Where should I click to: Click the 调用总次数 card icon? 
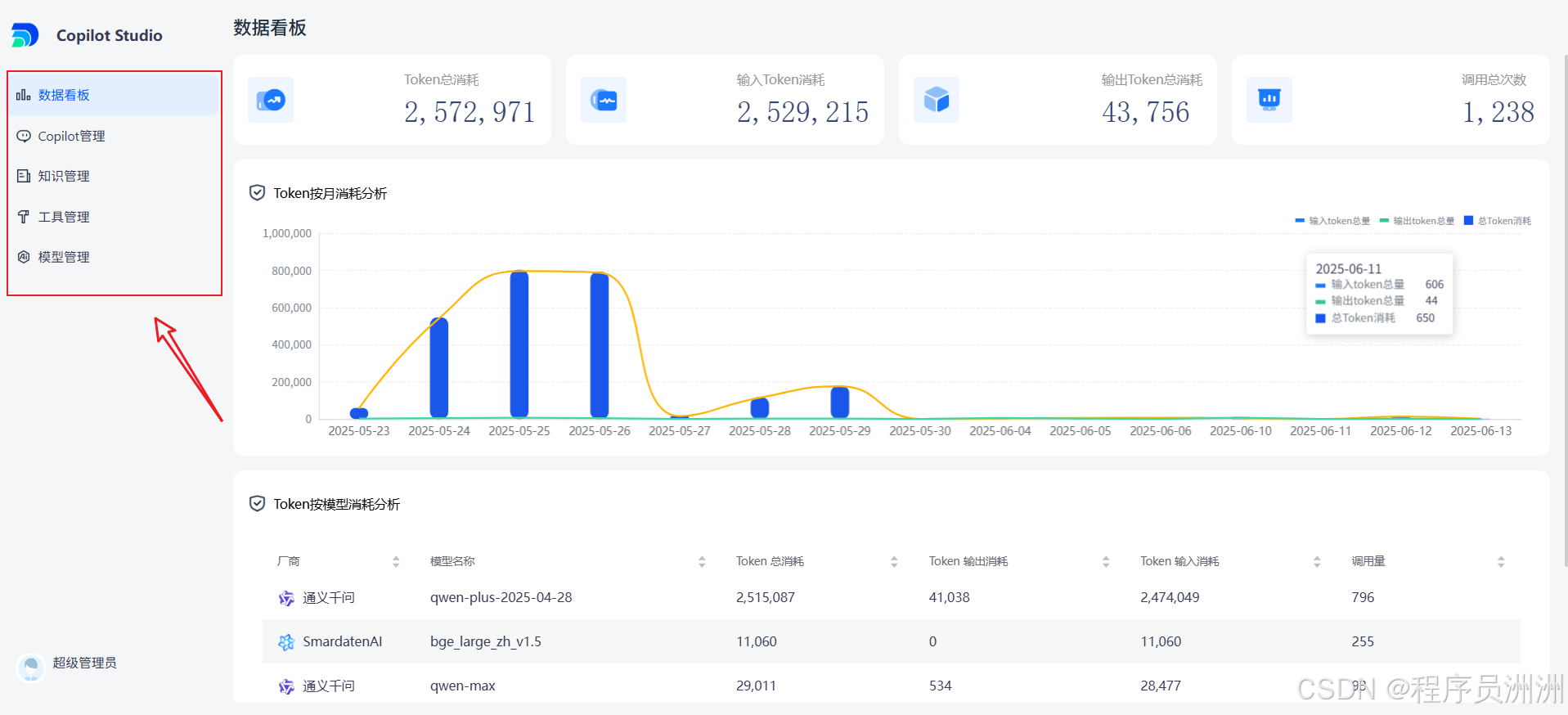1269,100
